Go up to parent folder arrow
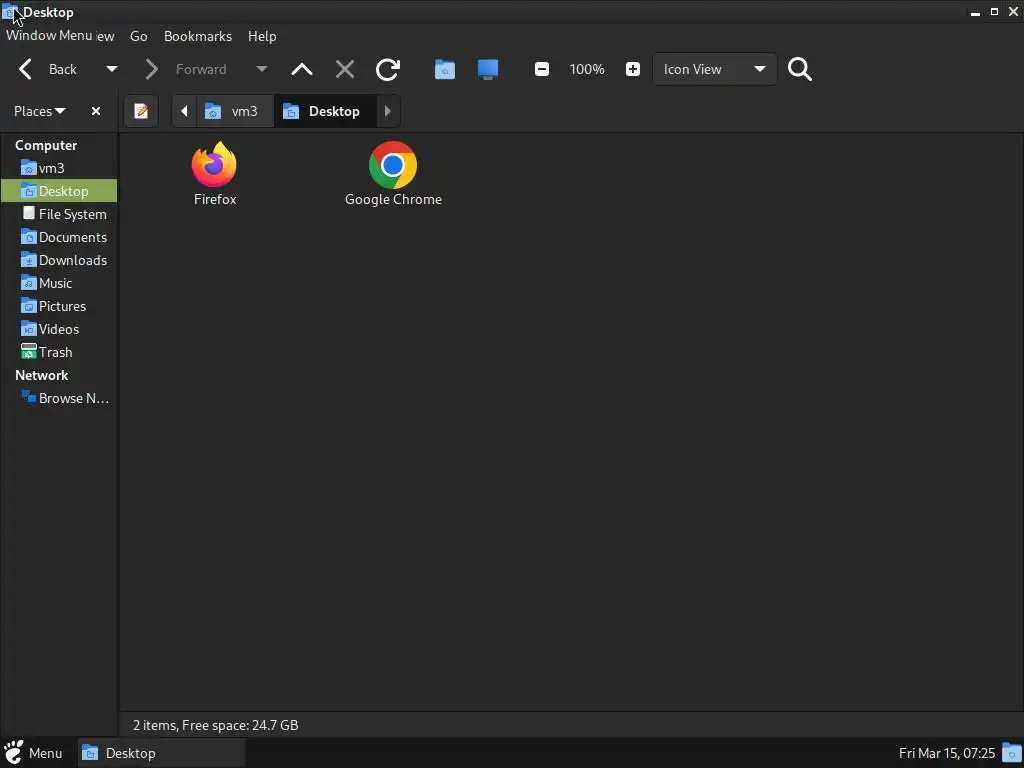This screenshot has height=768, width=1024. [x=302, y=69]
